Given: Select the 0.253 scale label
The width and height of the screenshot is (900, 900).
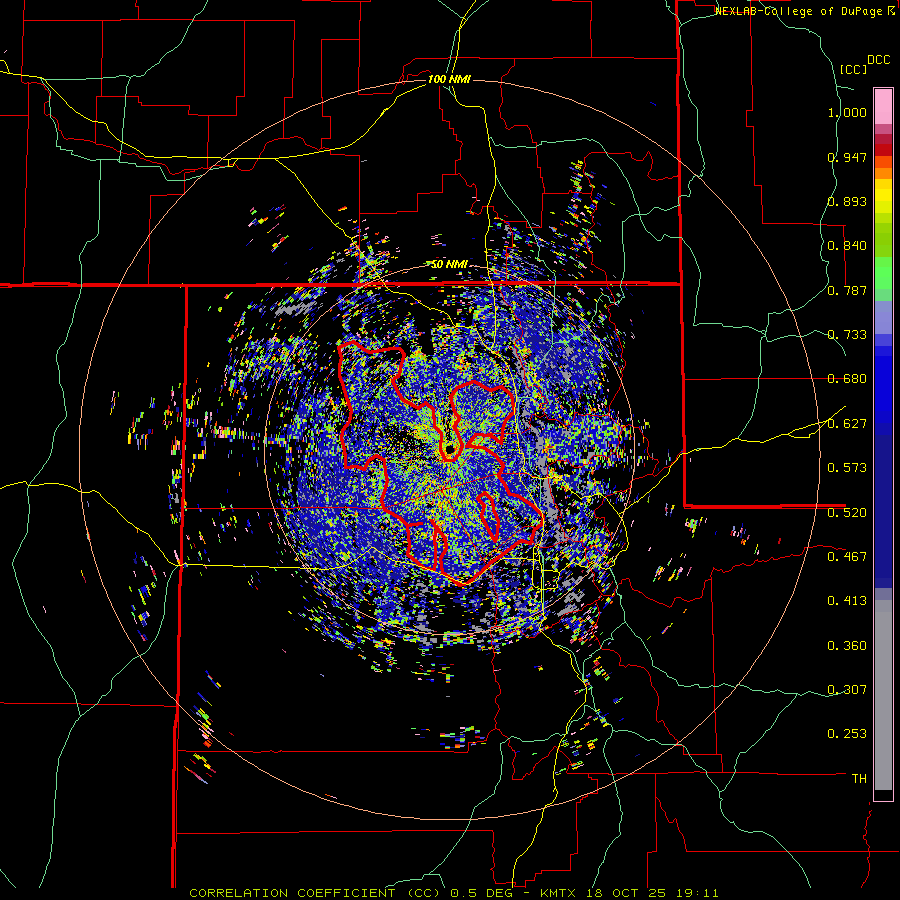Looking at the screenshot, I should point(847,734).
